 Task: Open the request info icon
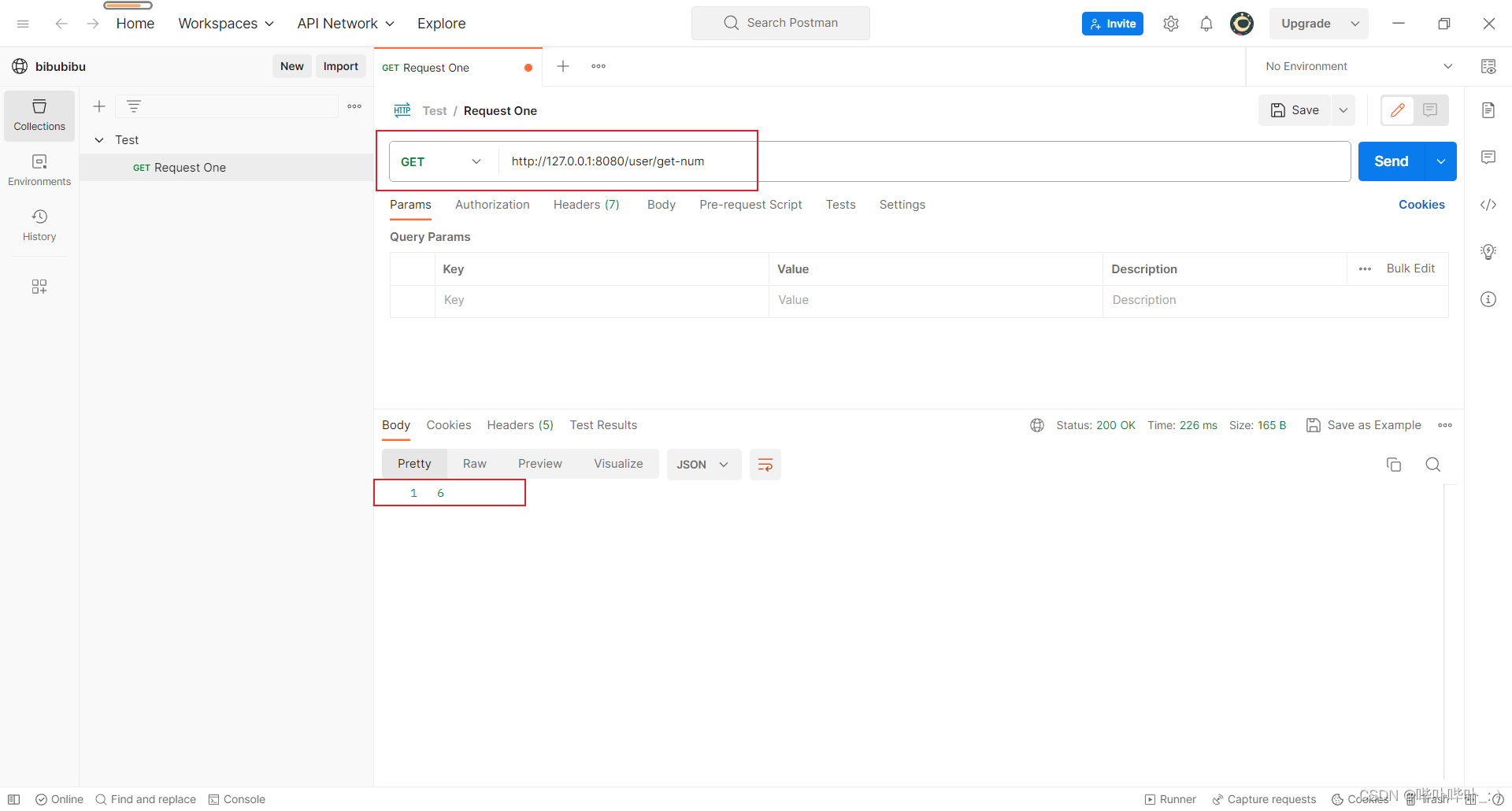coord(1488,299)
